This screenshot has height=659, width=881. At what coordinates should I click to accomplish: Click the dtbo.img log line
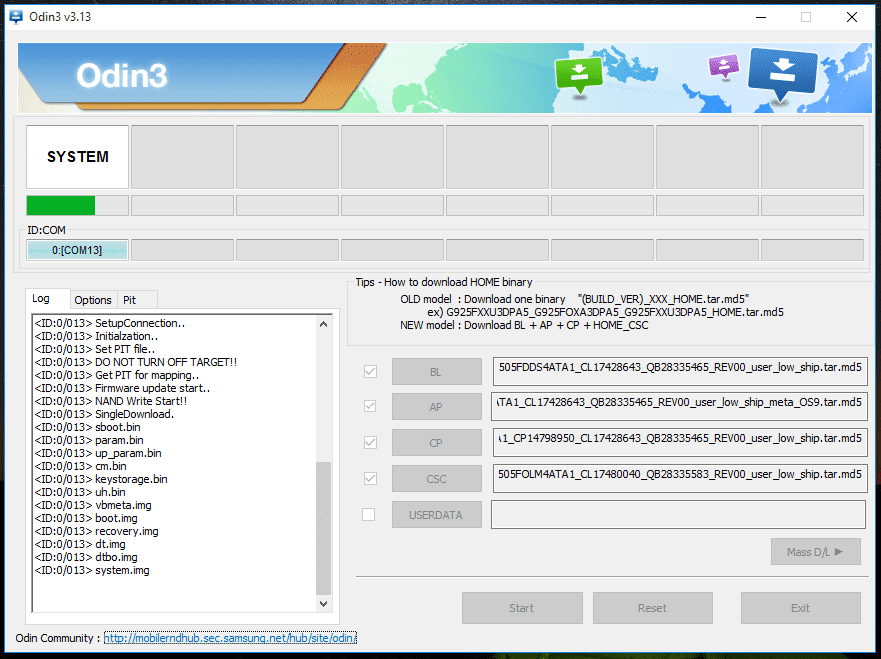(x=86, y=557)
